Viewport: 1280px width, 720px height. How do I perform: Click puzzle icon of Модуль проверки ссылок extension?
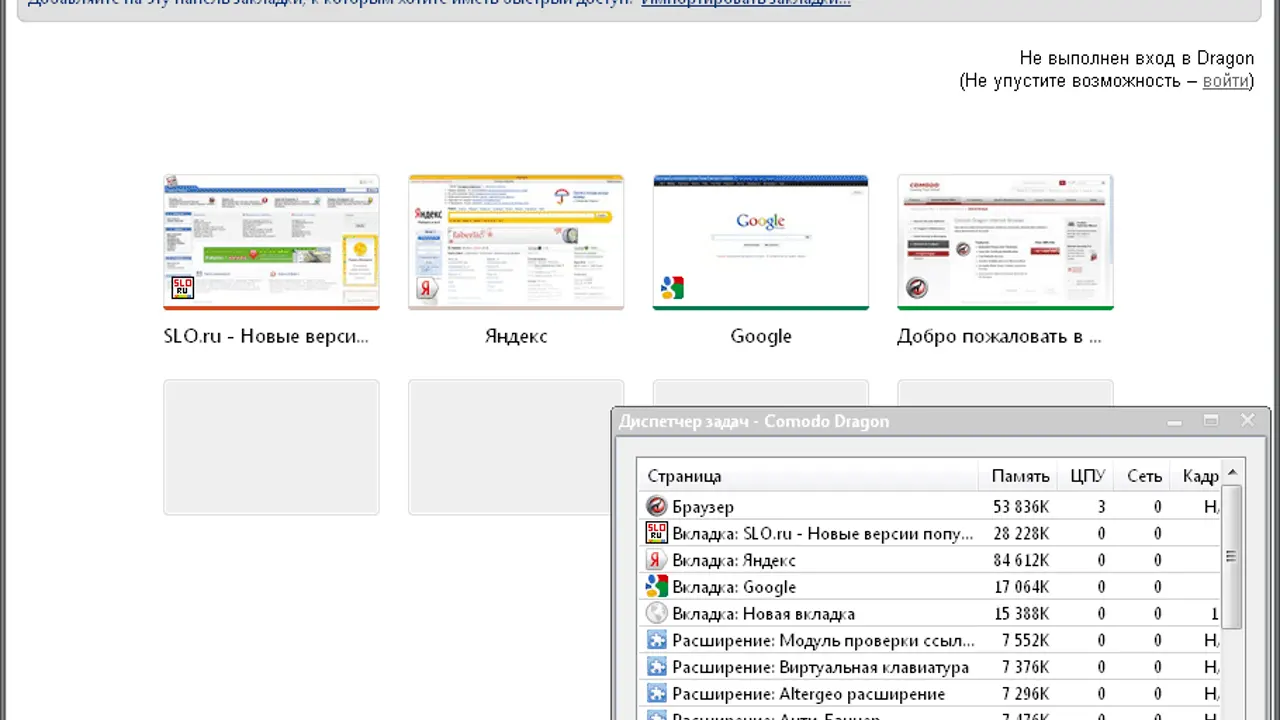656,641
